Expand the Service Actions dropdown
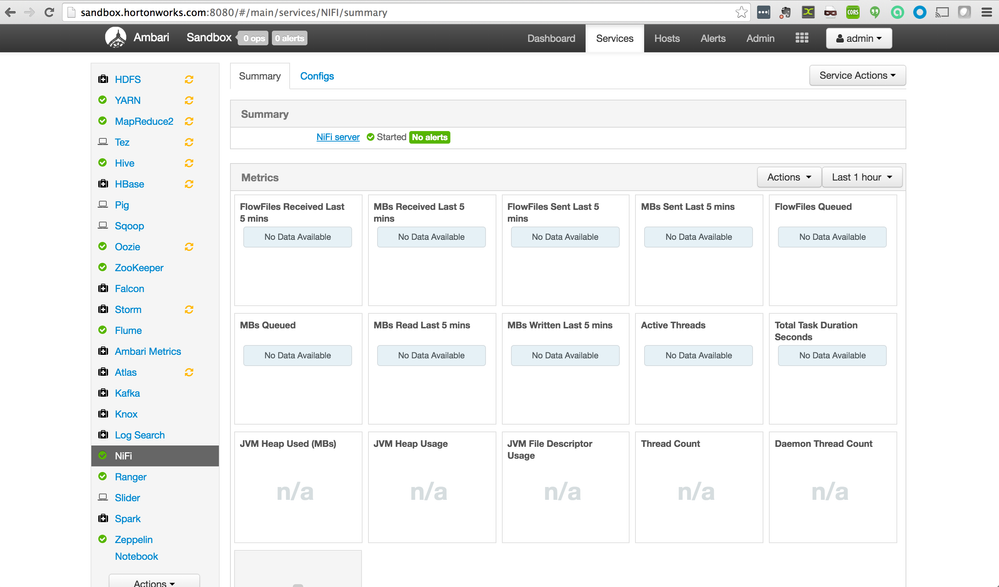This screenshot has width=999, height=587. pyautogui.click(x=857, y=75)
